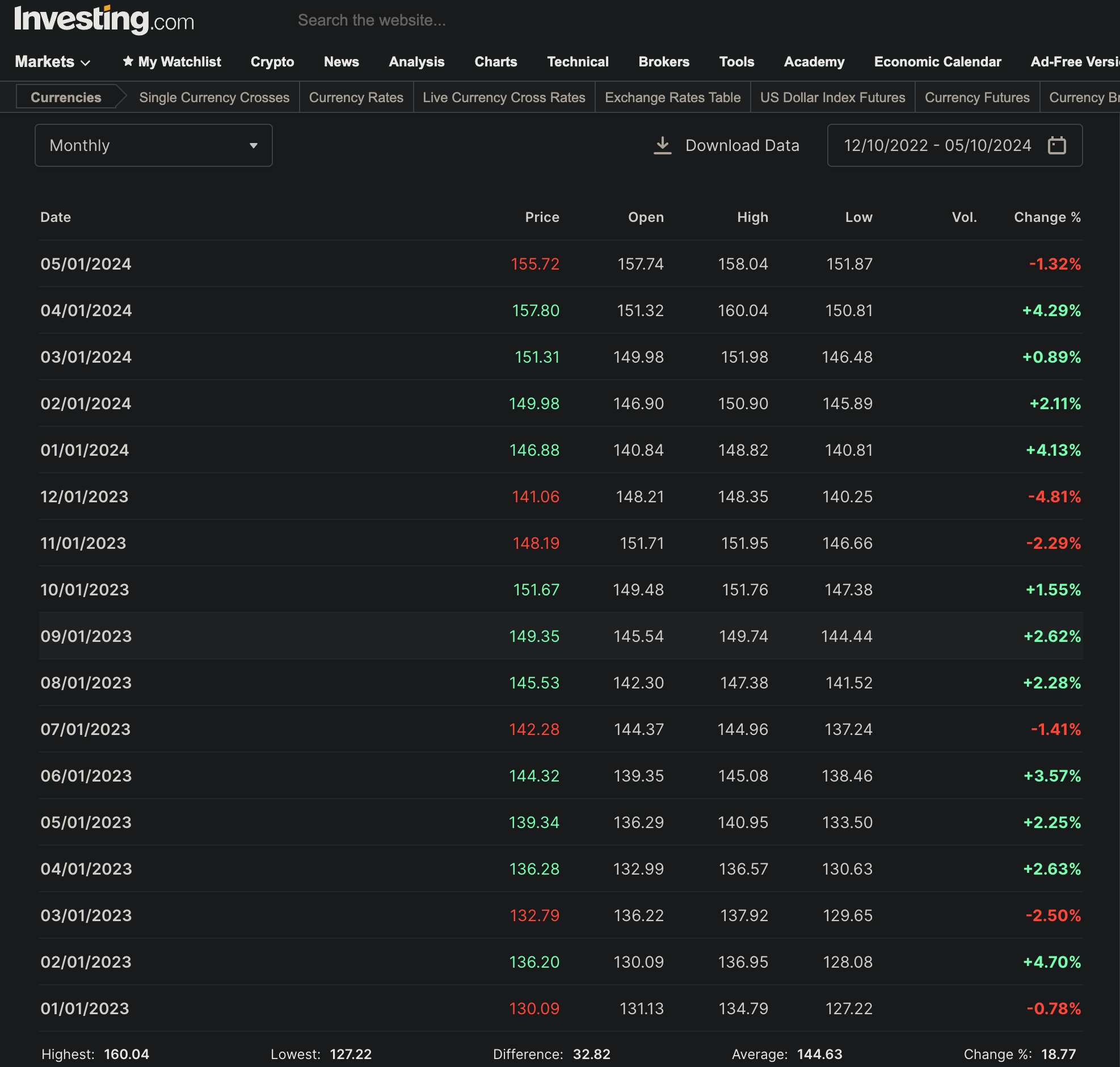Select the 09/01/2023 table row
This screenshot has height=1067, width=1120.
click(x=560, y=636)
